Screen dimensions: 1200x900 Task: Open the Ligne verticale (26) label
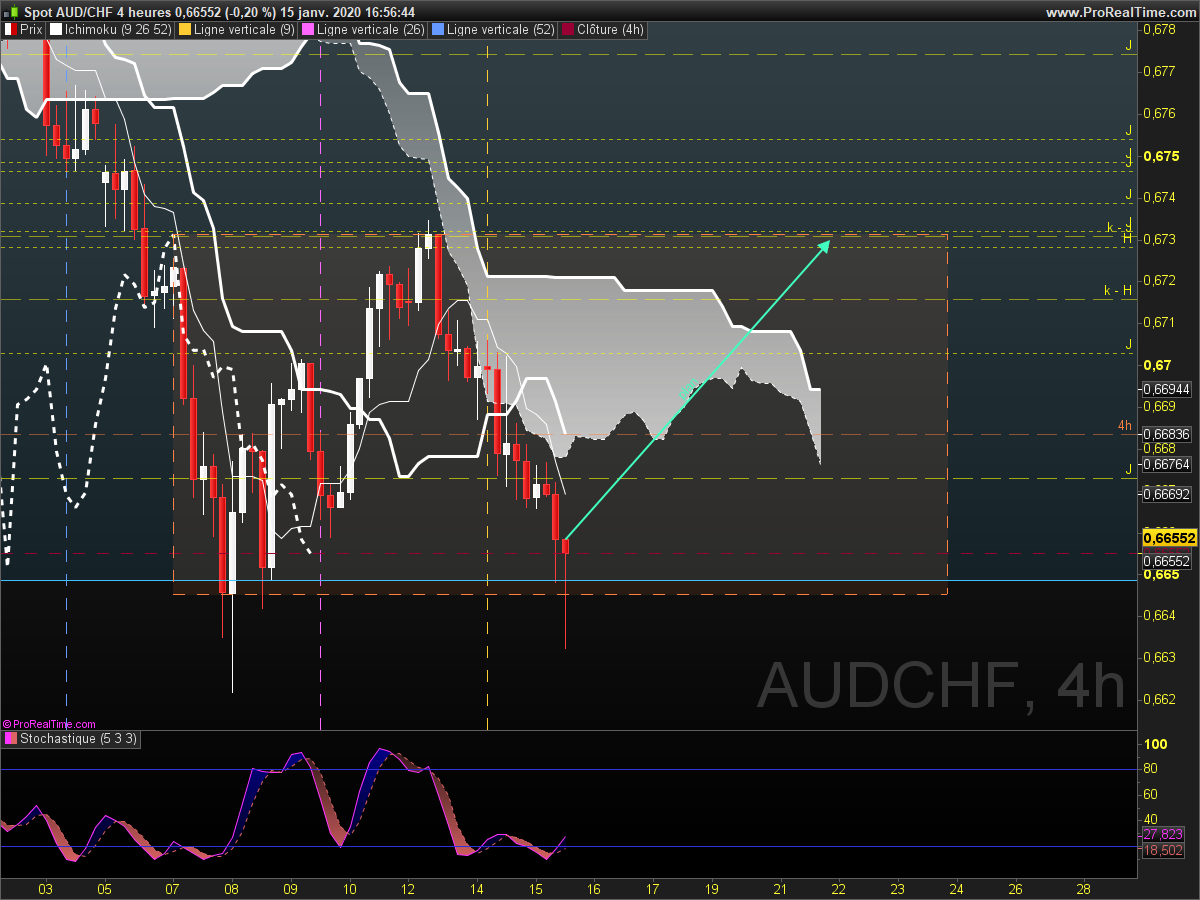[370, 30]
